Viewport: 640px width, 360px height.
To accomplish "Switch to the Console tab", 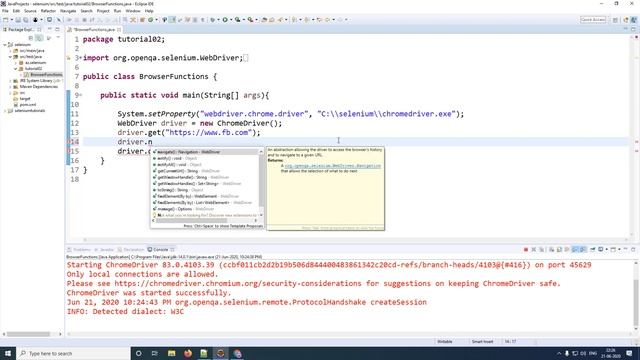I will (x=160, y=249).
